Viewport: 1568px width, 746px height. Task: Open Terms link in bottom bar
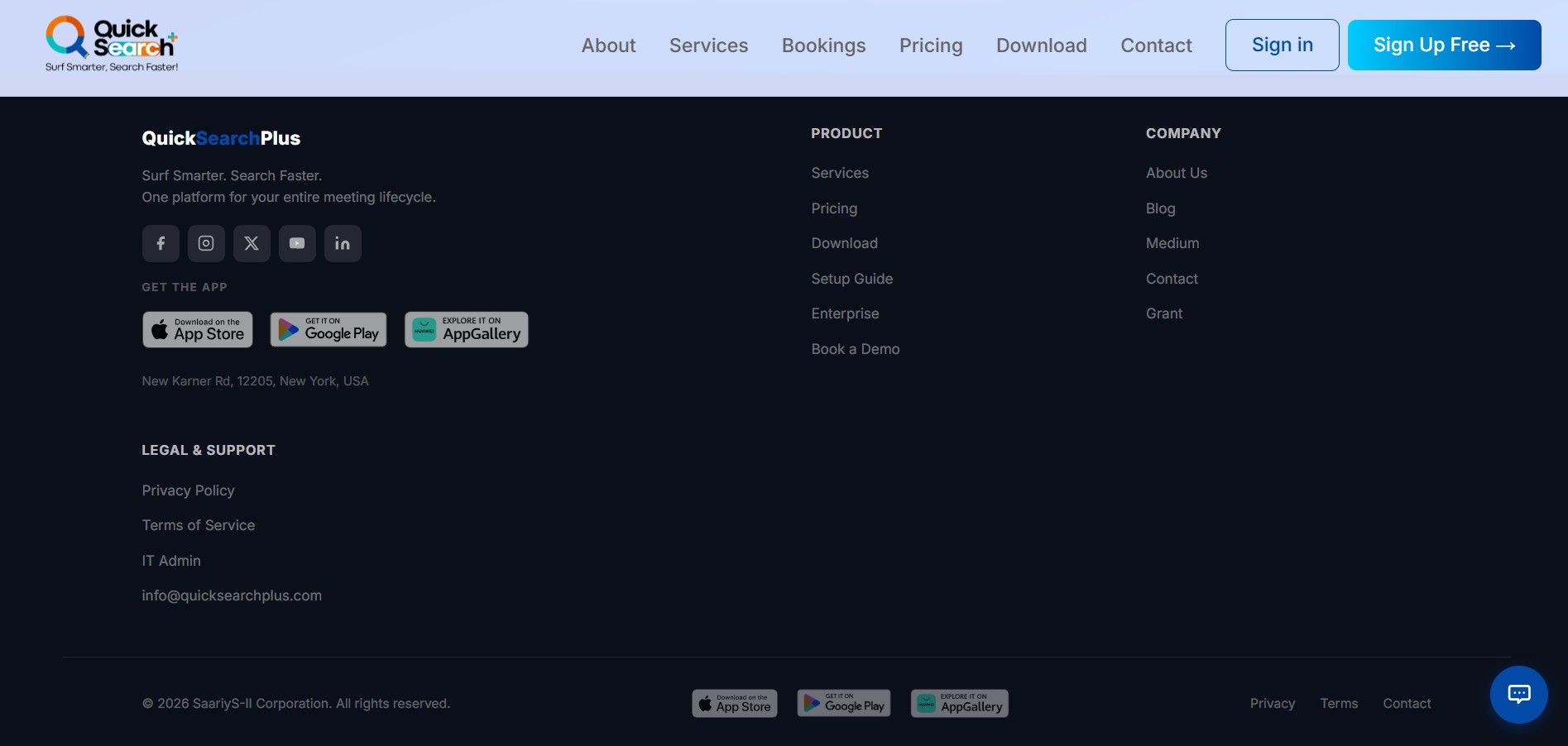(x=1339, y=703)
